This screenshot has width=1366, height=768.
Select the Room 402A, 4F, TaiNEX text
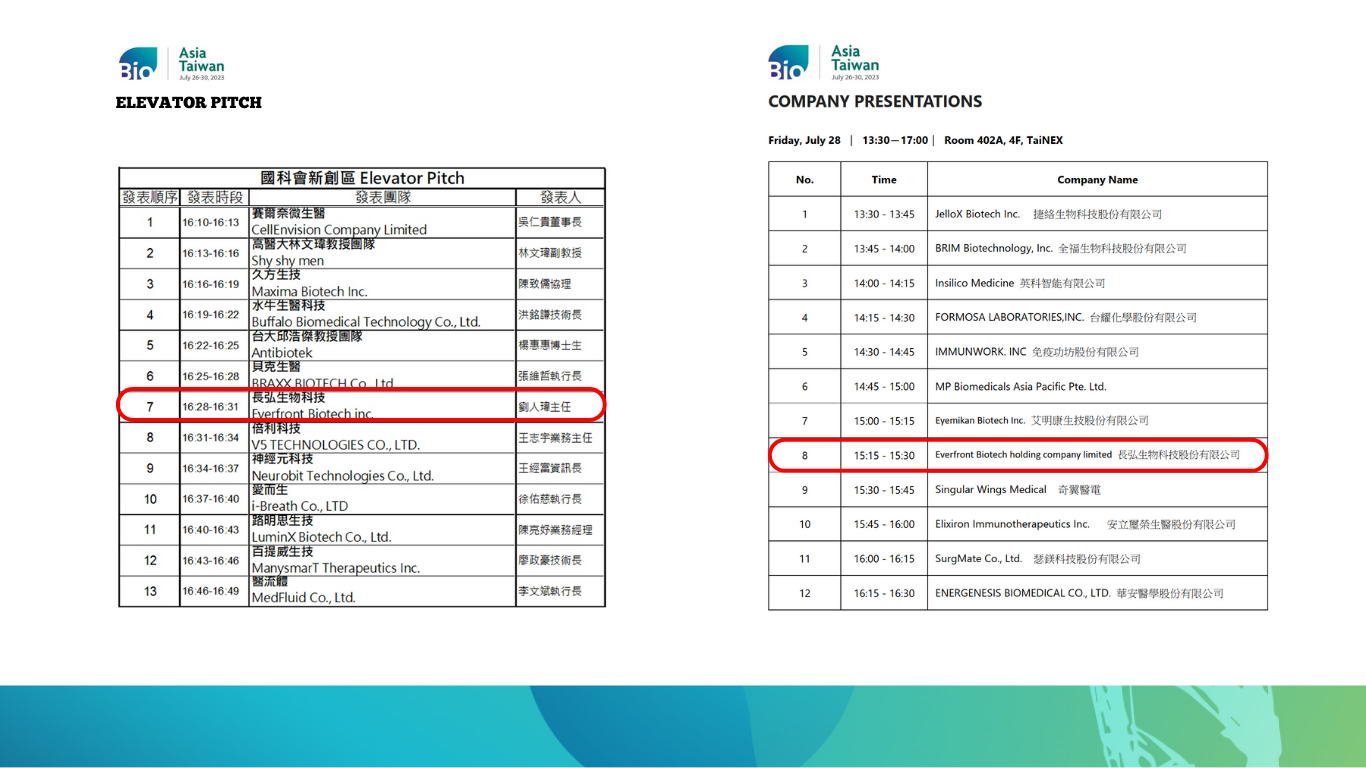click(1003, 140)
